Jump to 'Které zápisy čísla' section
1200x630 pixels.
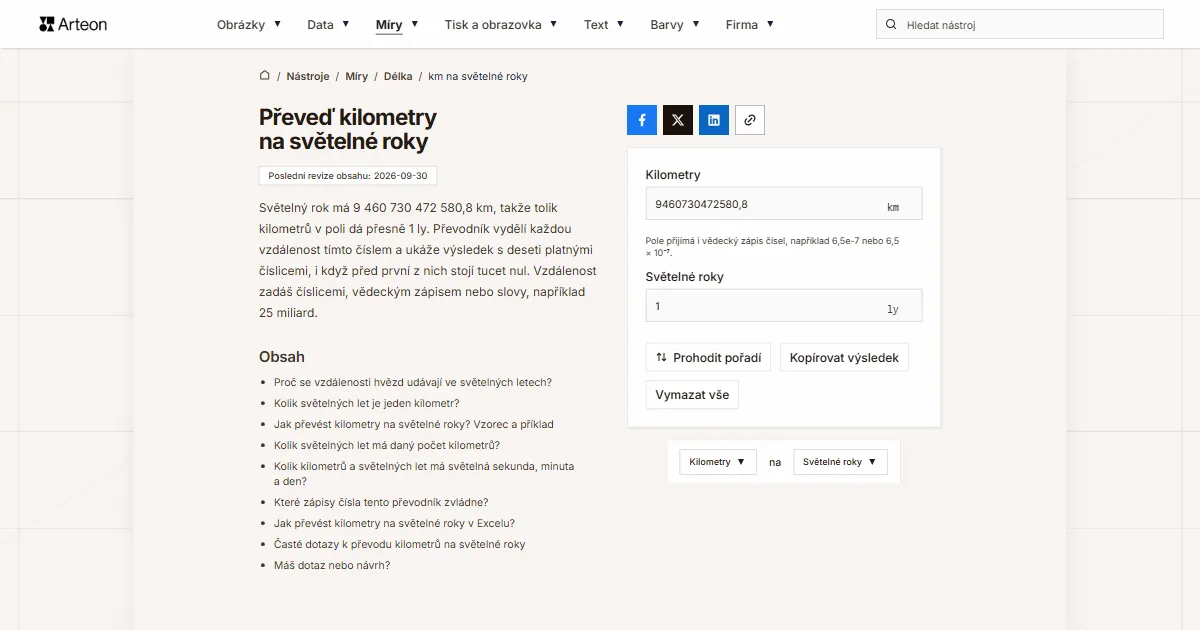pyautogui.click(x=381, y=502)
